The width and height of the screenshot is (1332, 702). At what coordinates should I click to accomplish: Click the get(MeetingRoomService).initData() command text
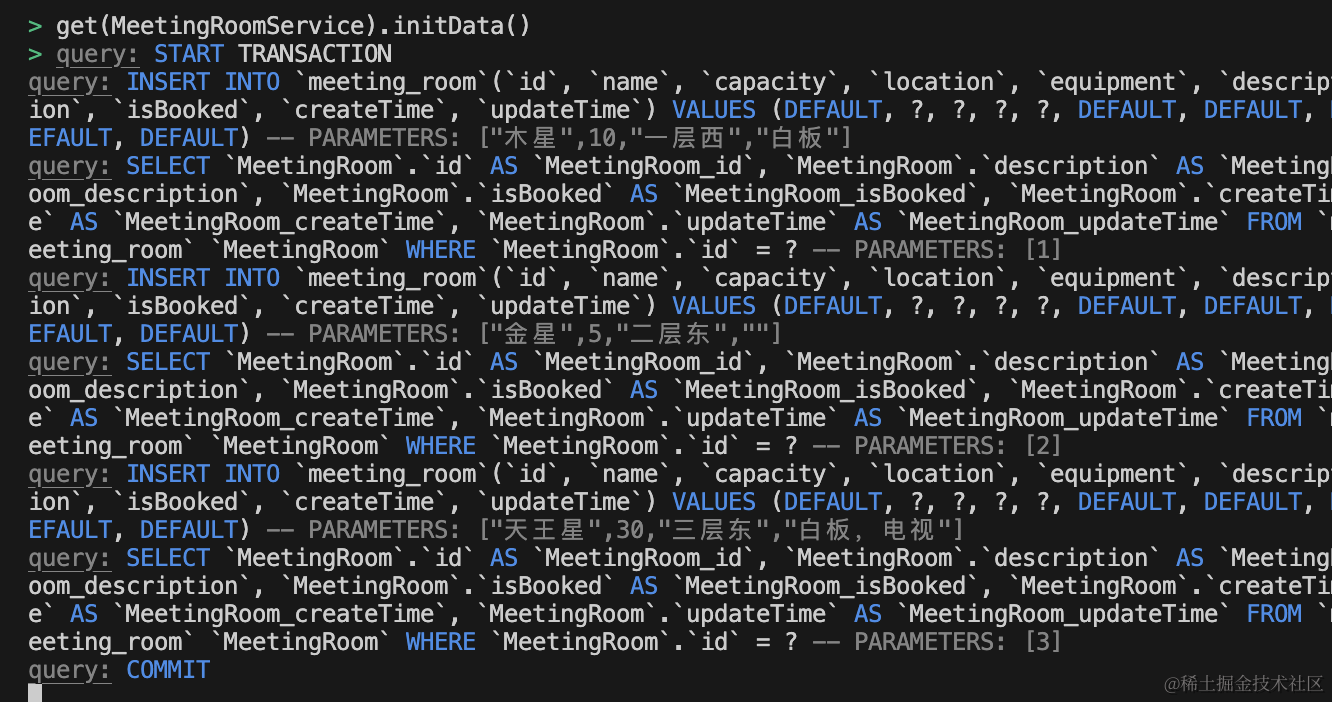[293, 25]
